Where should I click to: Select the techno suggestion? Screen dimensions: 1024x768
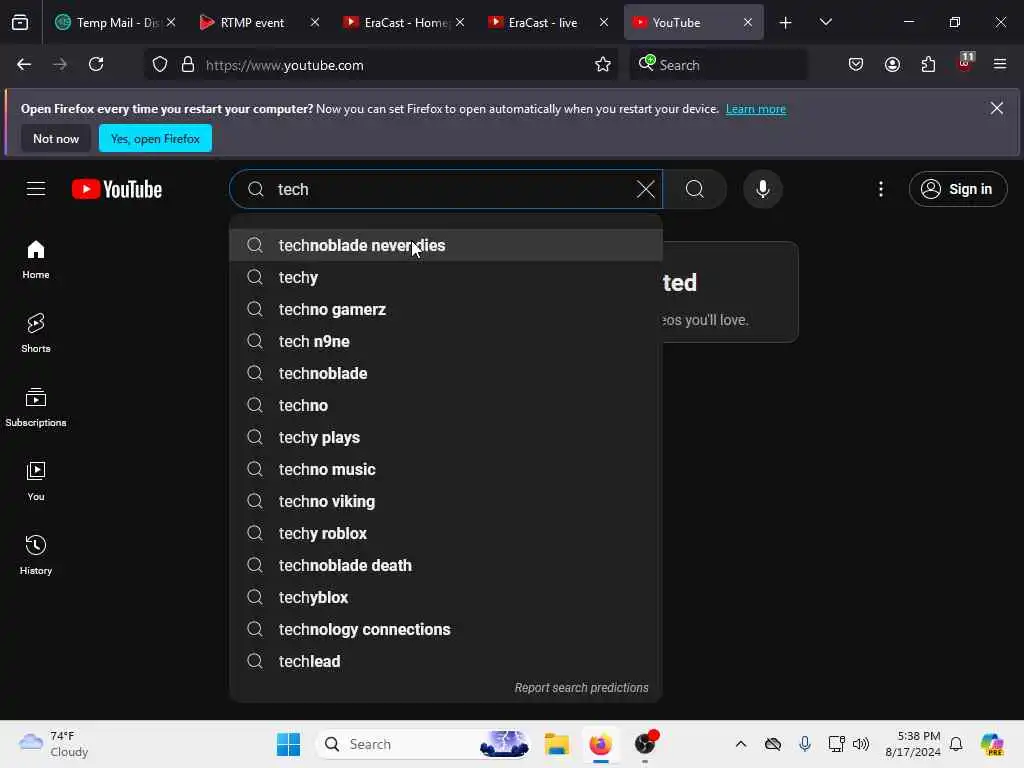446,406
